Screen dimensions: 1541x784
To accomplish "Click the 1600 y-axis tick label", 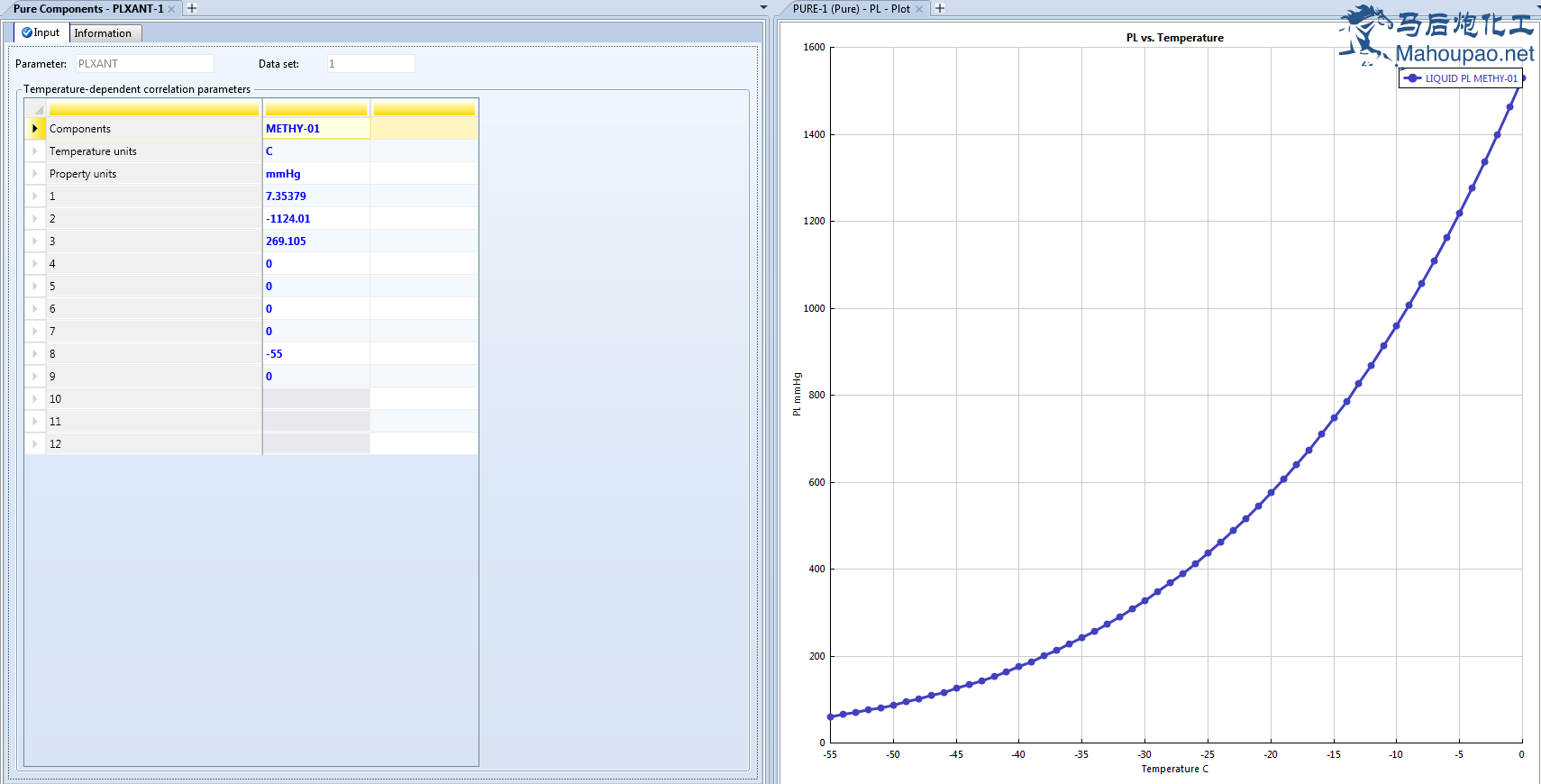I will 814,47.
